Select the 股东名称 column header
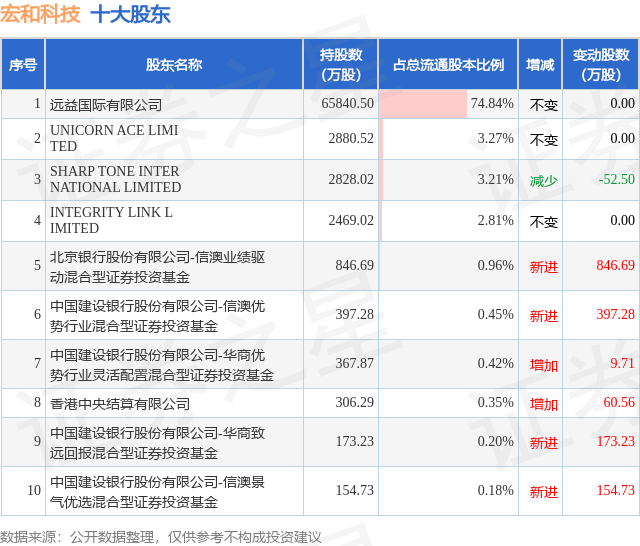The width and height of the screenshot is (640, 546). point(174,64)
